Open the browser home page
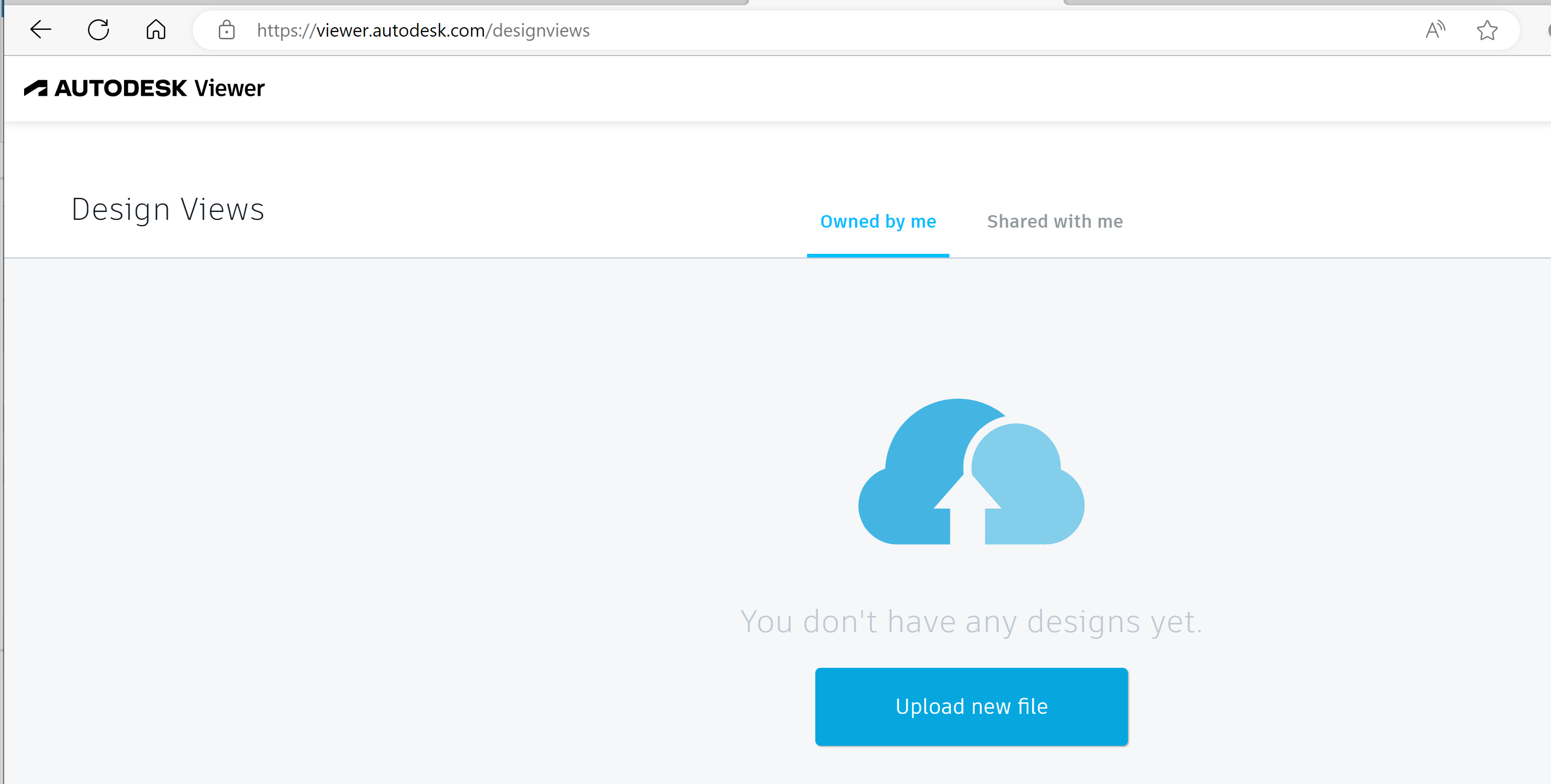The image size is (1551, 784). [156, 30]
